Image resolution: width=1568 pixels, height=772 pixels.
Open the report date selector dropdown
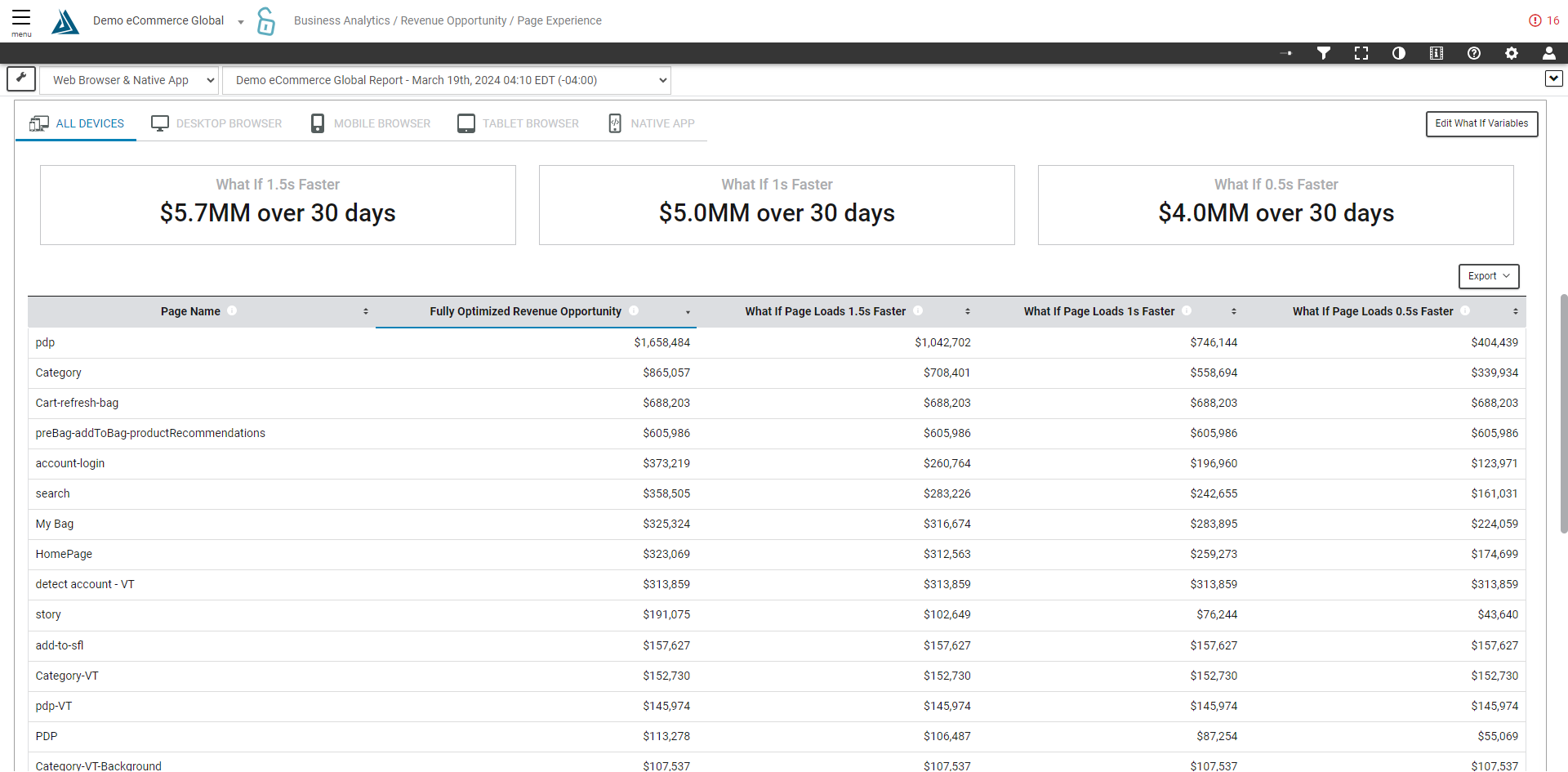[447, 80]
